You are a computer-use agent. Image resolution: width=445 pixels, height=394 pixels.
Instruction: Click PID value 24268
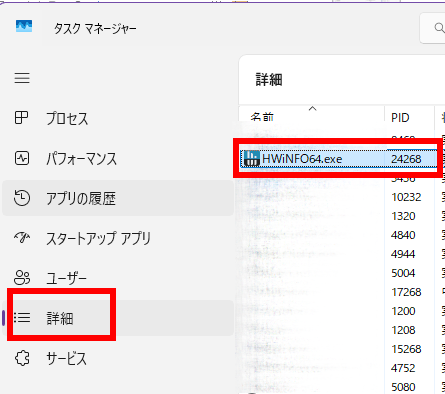(x=406, y=159)
